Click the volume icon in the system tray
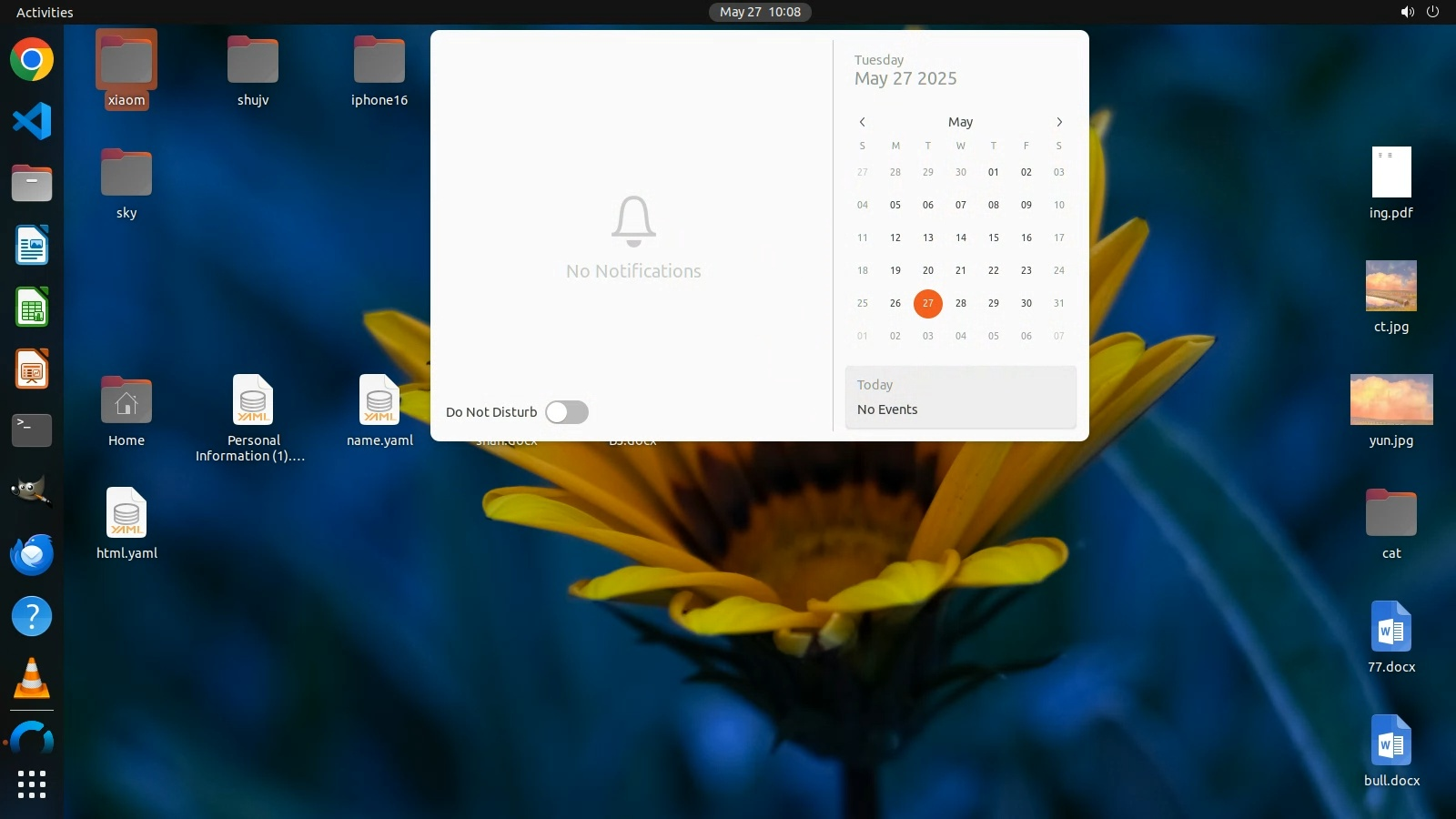The image size is (1456, 819). 1407,12
